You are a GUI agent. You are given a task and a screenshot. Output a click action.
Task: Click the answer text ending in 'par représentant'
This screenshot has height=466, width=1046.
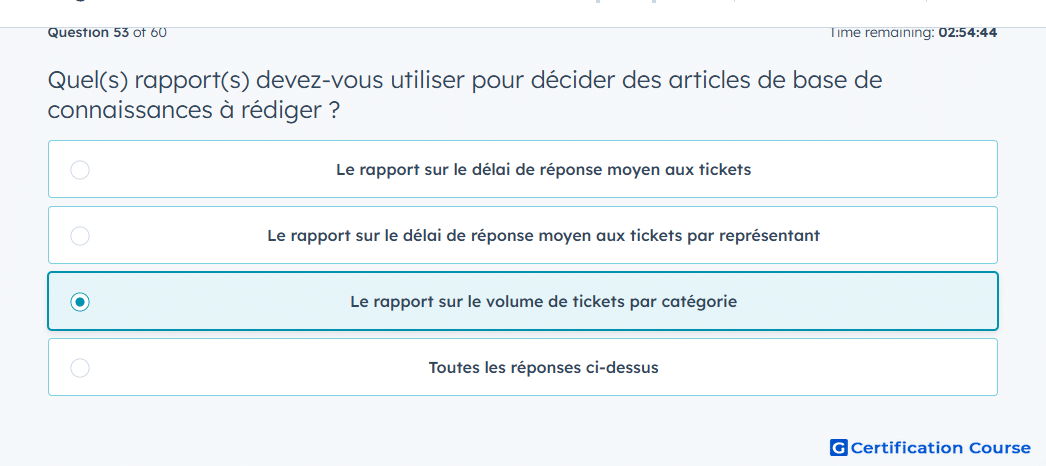click(544, 236)
